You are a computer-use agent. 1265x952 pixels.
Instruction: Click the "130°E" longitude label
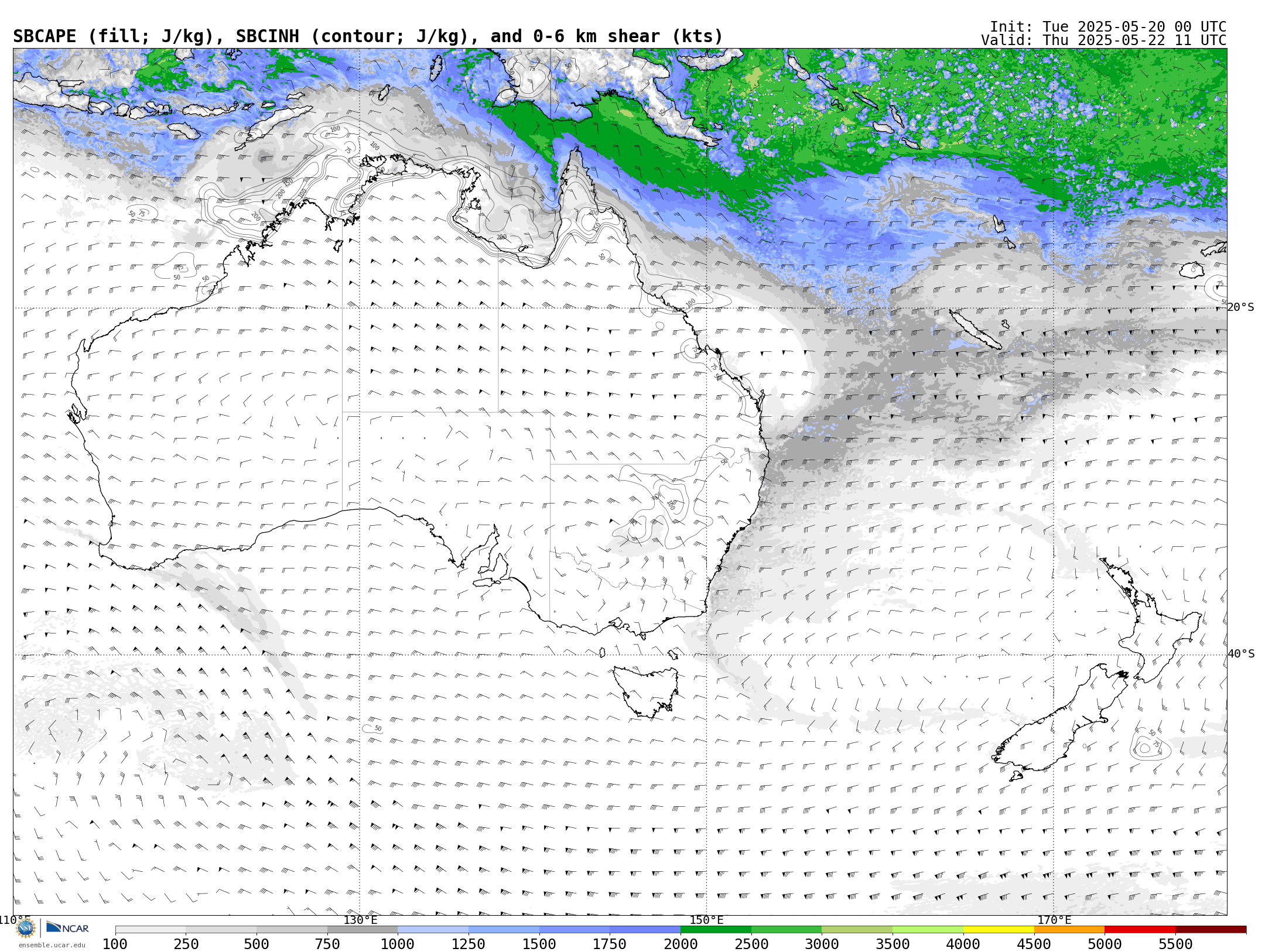pos(360,920)
